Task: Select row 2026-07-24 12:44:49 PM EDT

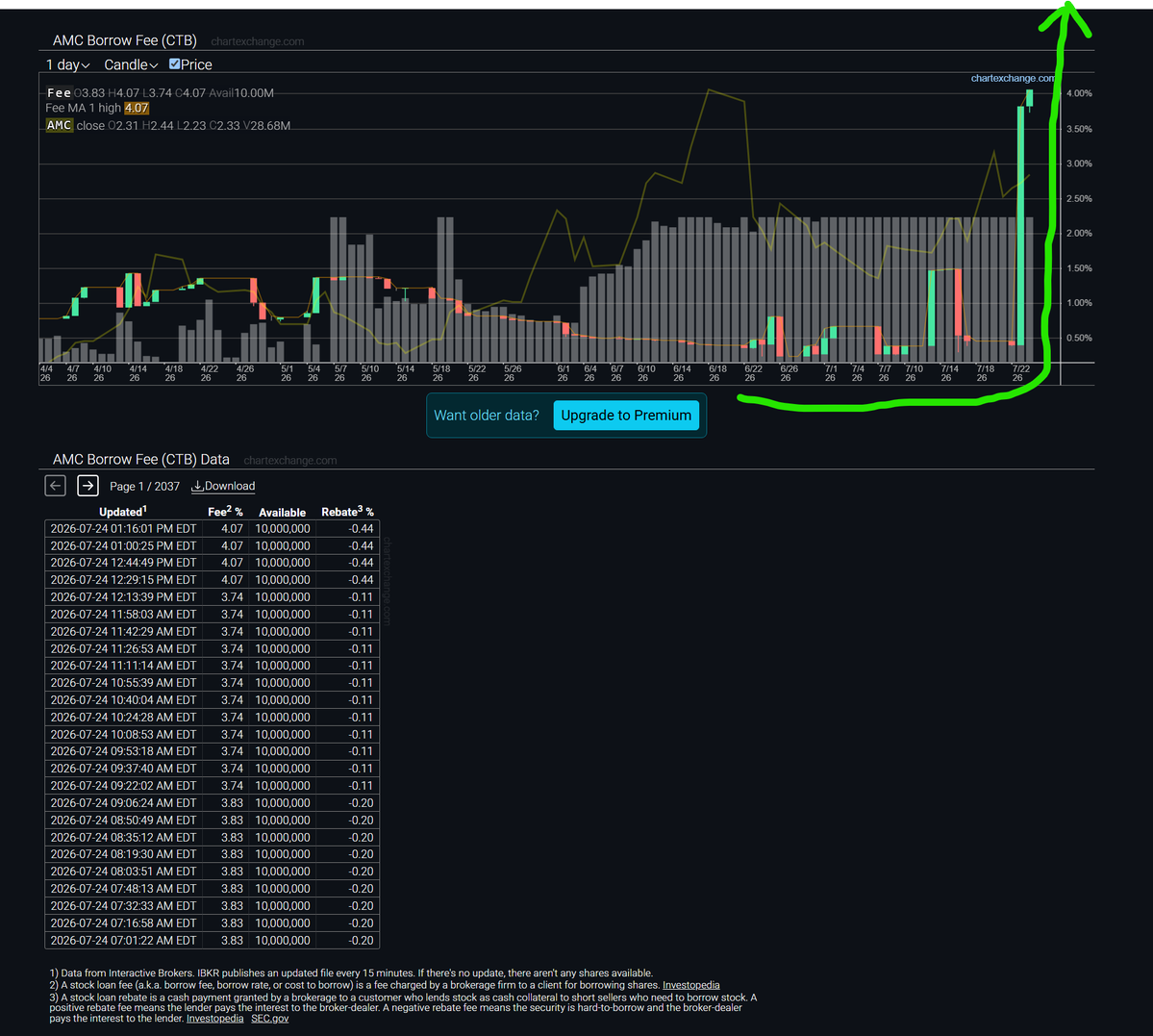Action: tap(212, 563)
